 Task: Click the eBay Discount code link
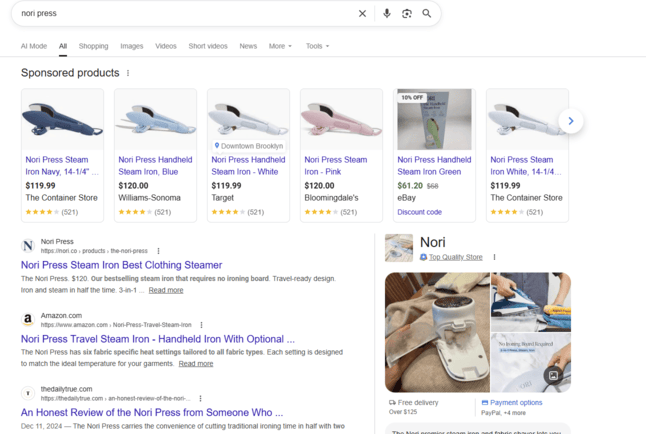click(419, 212)
